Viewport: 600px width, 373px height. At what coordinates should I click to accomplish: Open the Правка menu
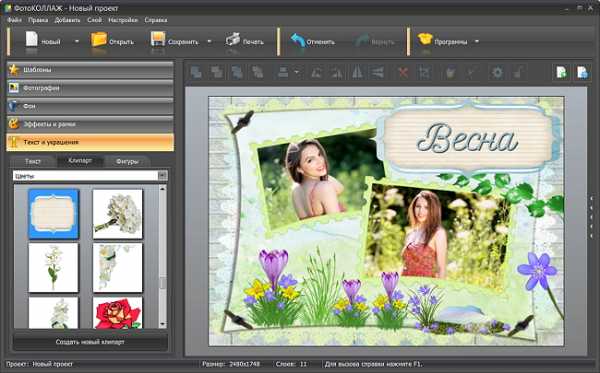38,20
